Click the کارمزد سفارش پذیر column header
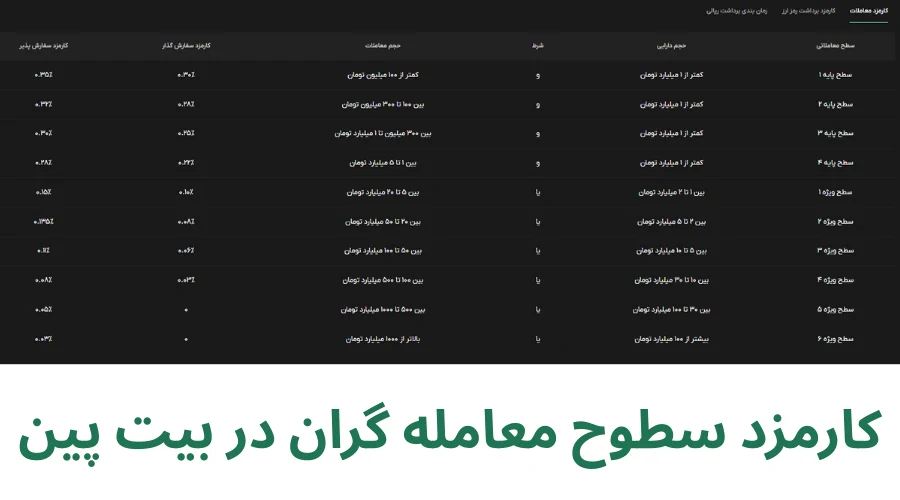 (44, 45)
